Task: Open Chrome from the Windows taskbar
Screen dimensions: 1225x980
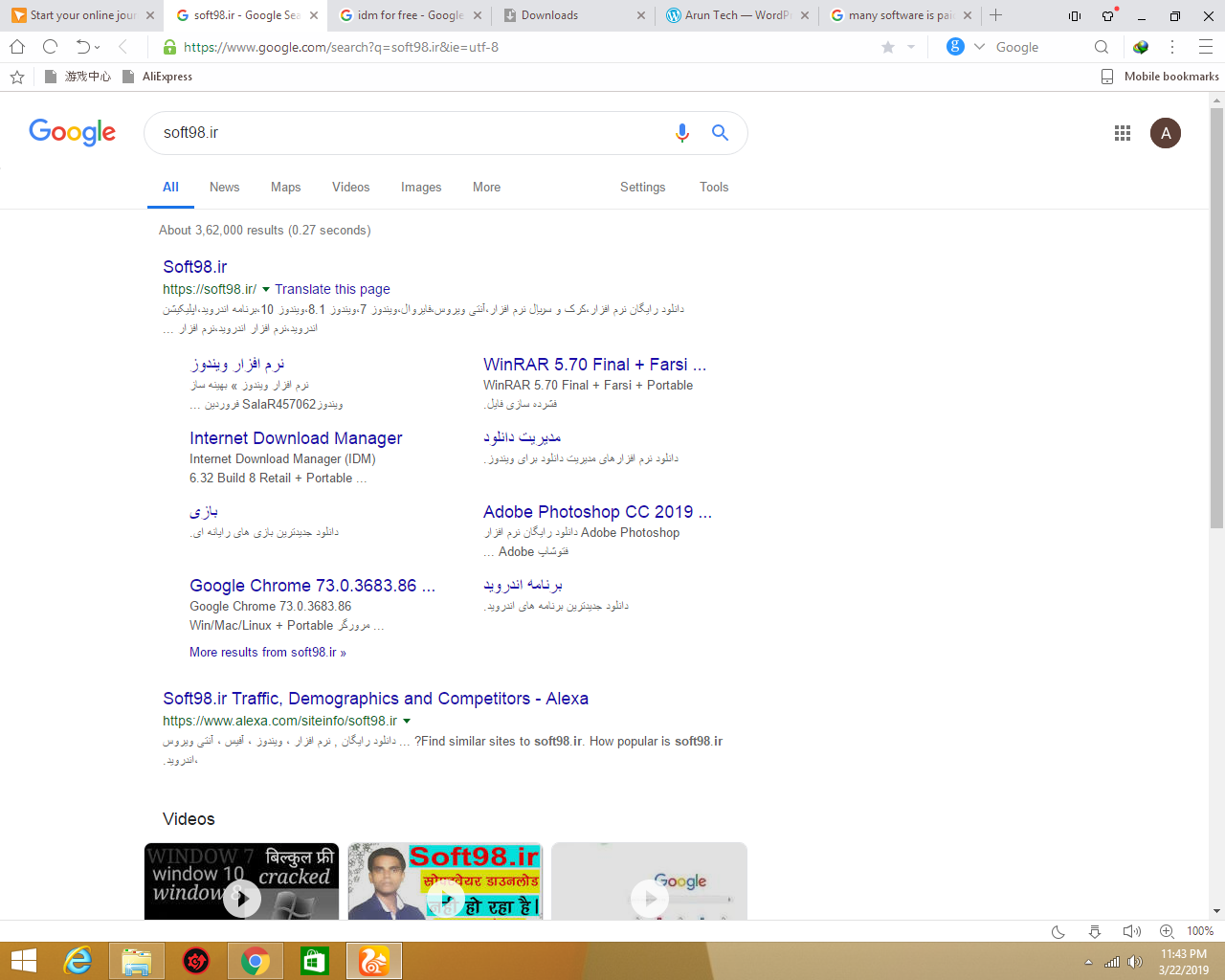Action: pos(256,961)
